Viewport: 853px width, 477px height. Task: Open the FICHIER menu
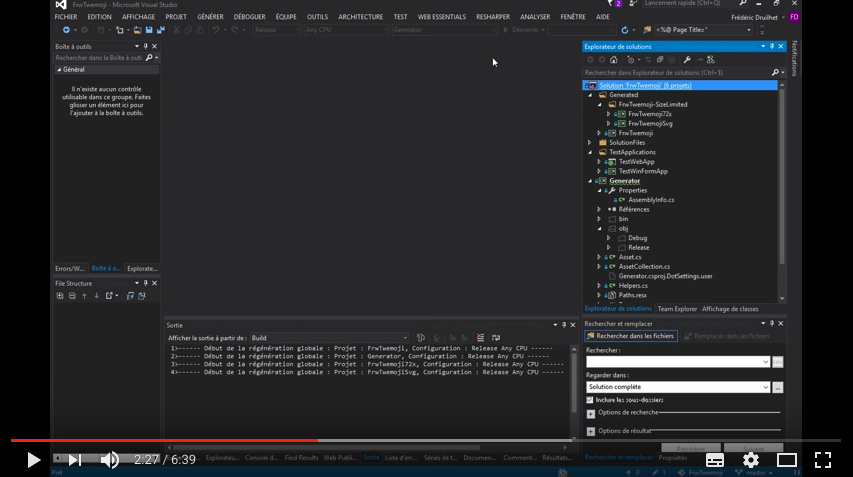click(66, 17)
